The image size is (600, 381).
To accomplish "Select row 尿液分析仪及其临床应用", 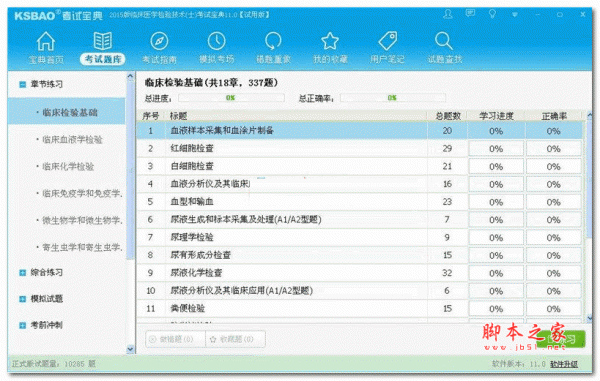I will (x=360, y=291).
